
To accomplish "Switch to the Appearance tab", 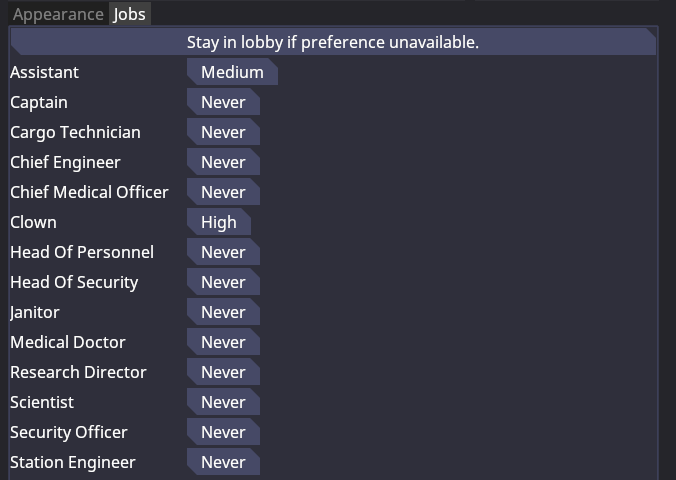I will coord(58,14).
